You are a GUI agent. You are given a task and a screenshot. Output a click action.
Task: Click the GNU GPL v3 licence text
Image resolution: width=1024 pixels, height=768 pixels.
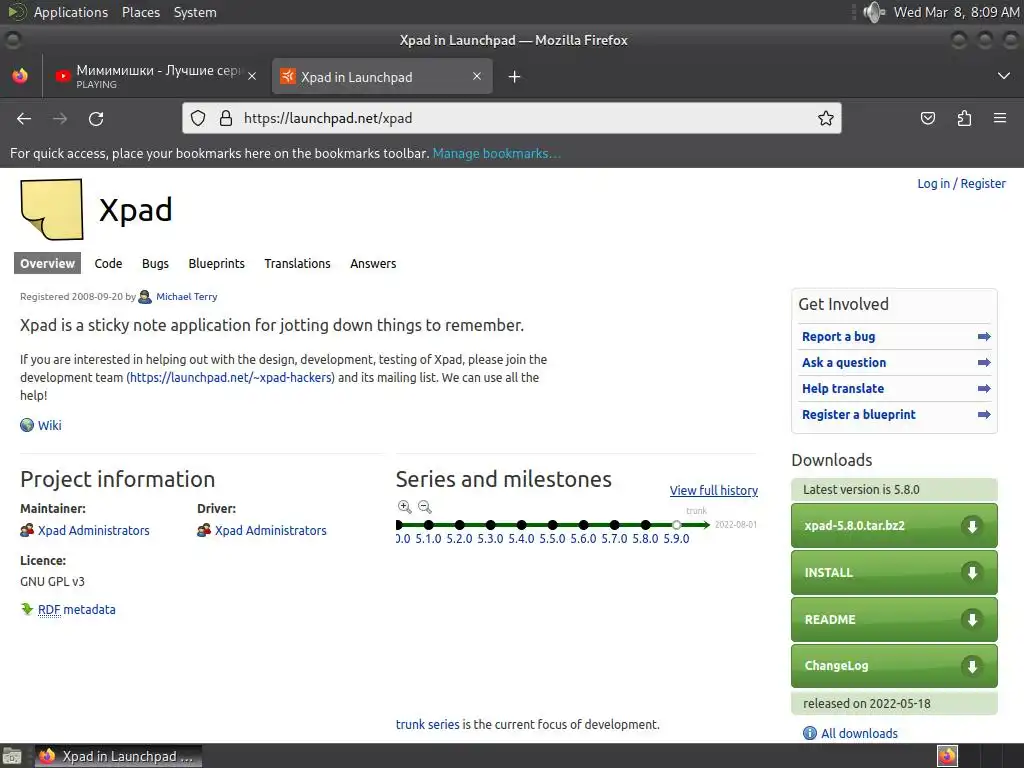(52, 581)
